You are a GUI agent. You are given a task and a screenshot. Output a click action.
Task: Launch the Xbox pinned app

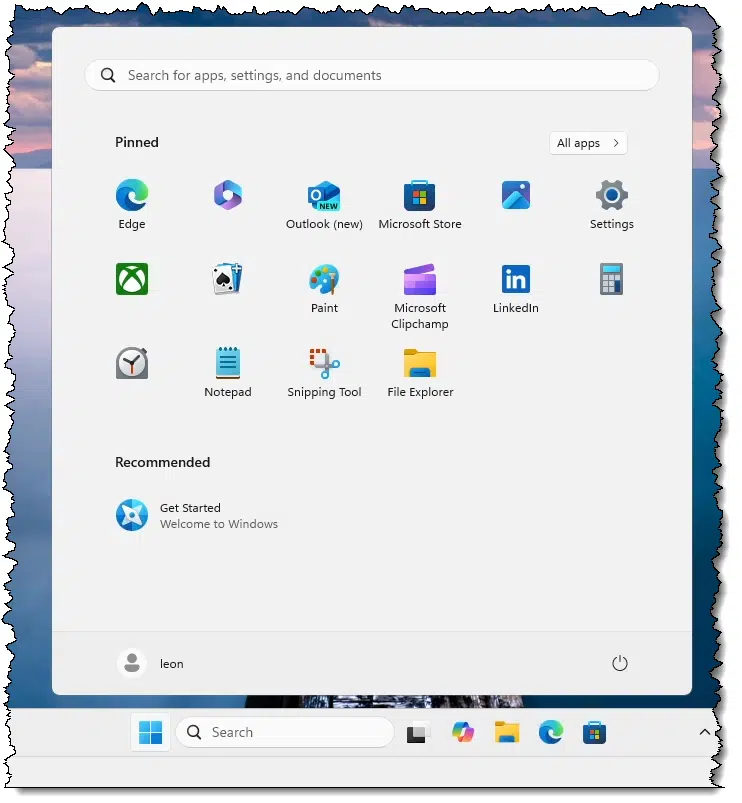click(132, 279)
